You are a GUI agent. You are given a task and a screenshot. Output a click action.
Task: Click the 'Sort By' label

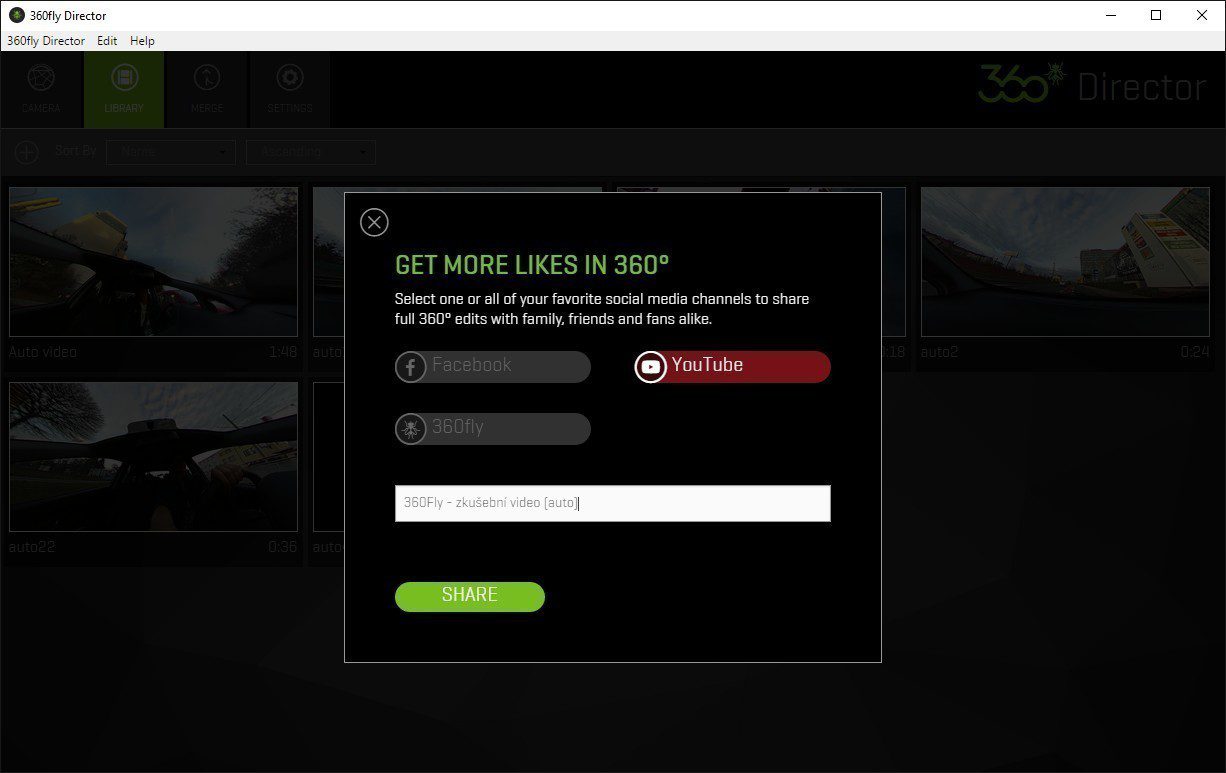coord(76,151)
